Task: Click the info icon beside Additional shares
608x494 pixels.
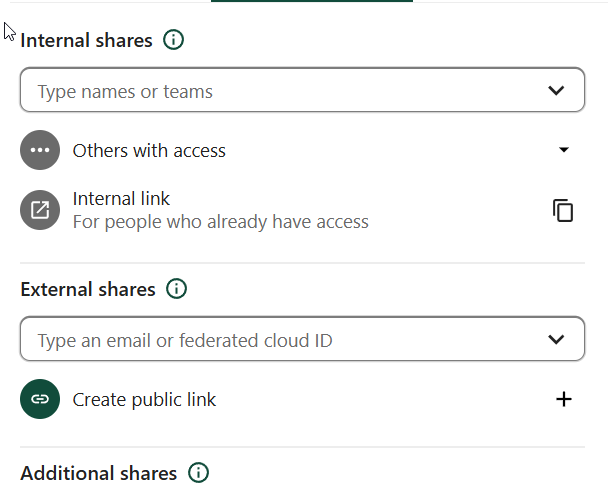Action: (199, 473)
